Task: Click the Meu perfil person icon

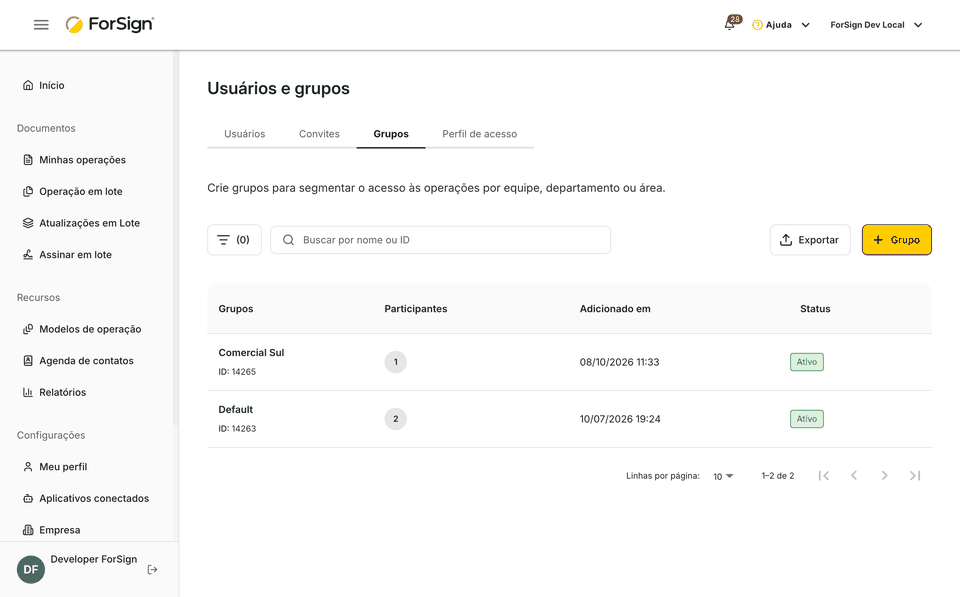Action: pyautogui.click(x=28, y=467)
